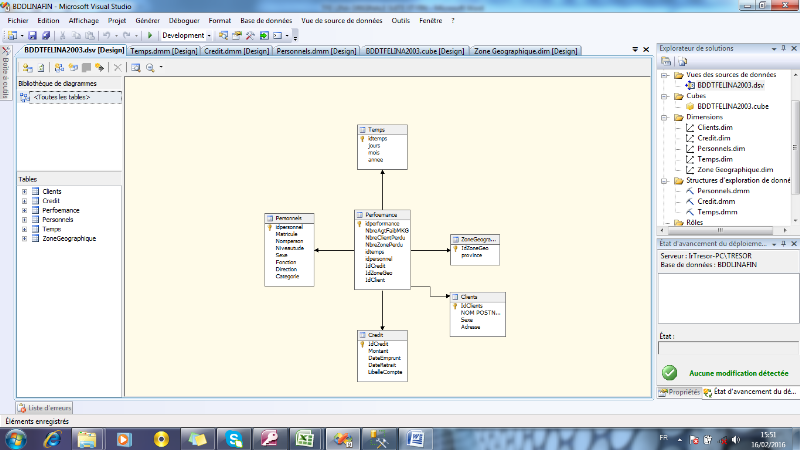Image resolution: width=800 pixels, height=450 pixels.
Task: Open the Toolbox icon with the hammer and wrench
Action: [x=250, y=35]
